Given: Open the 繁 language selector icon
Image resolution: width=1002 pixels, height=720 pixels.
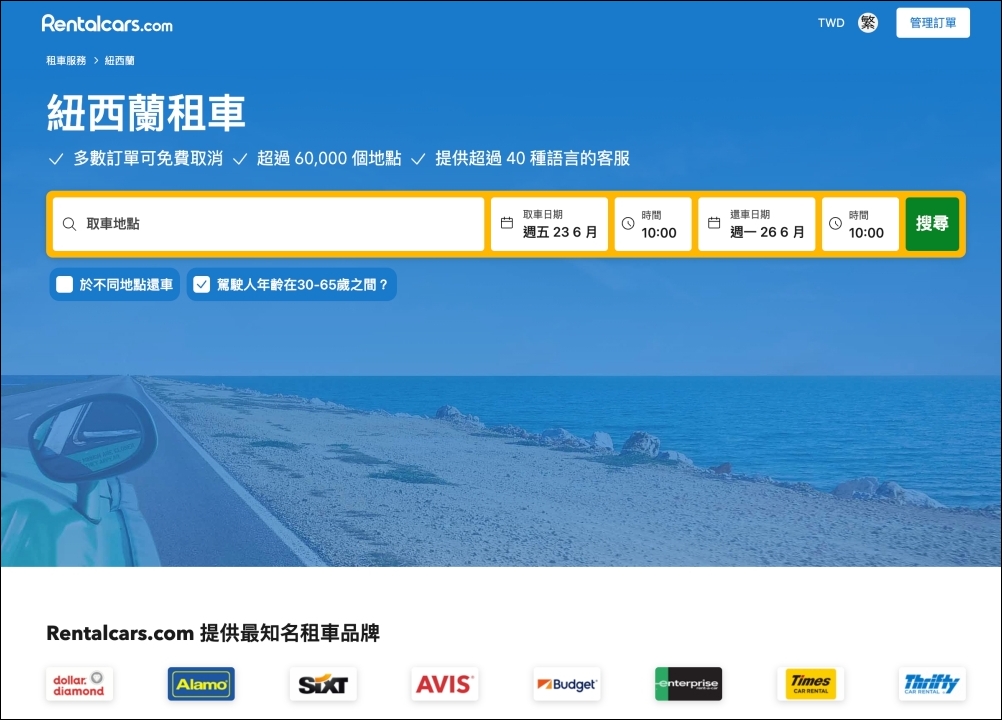Looking at the screenshot, I should click(x=868, y=23).
